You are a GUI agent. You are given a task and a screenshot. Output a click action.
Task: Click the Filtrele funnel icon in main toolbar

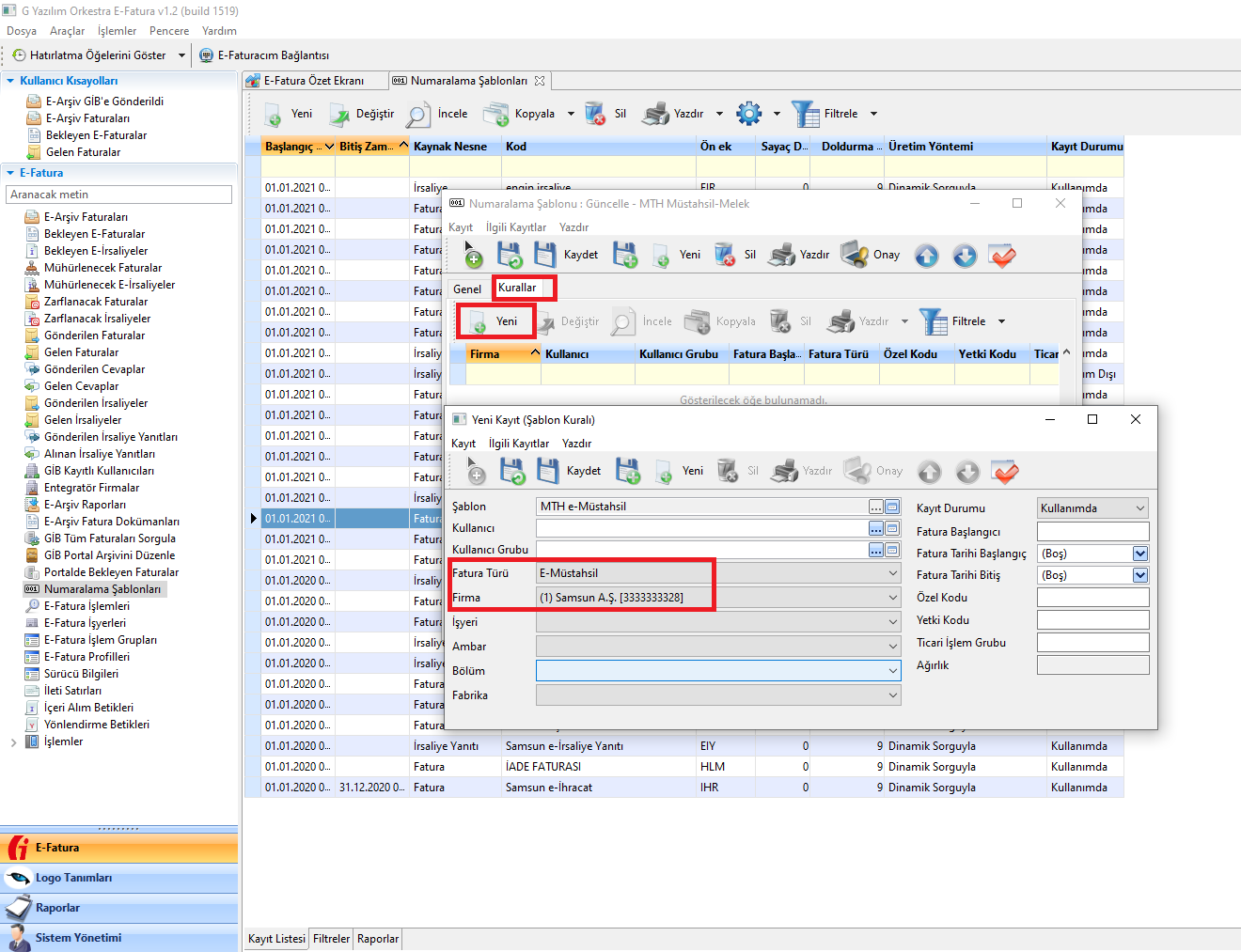coord(806,114)
